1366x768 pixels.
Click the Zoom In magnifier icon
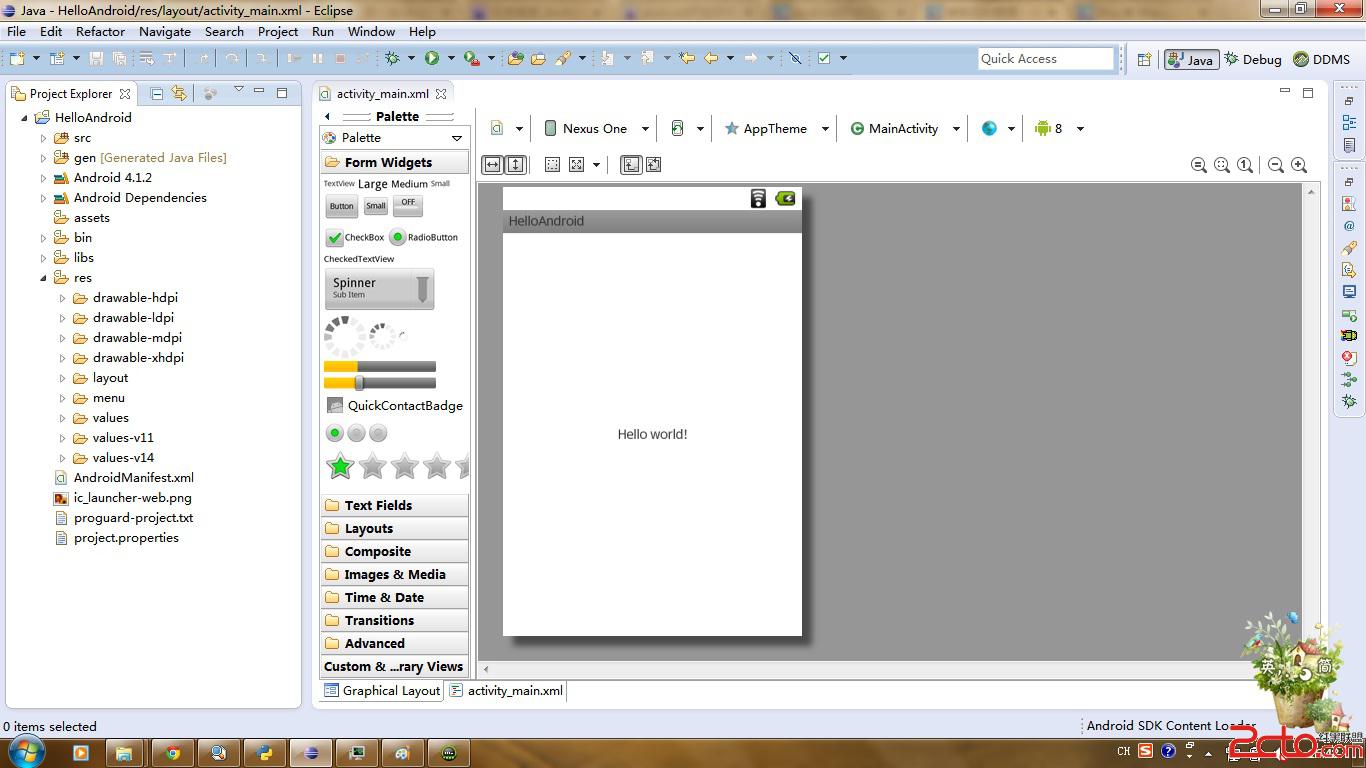(1299, 165)
